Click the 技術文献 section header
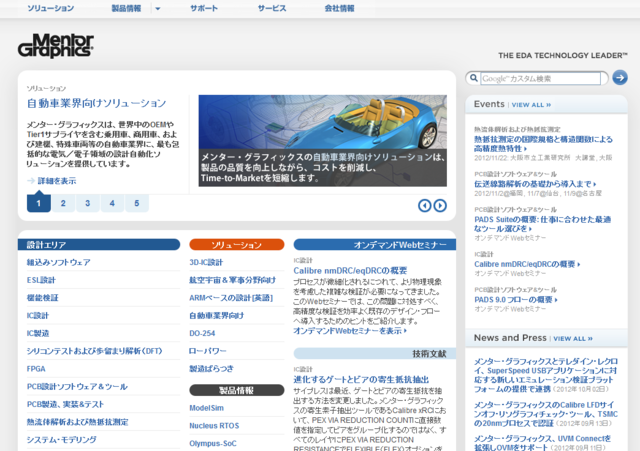 375,353
